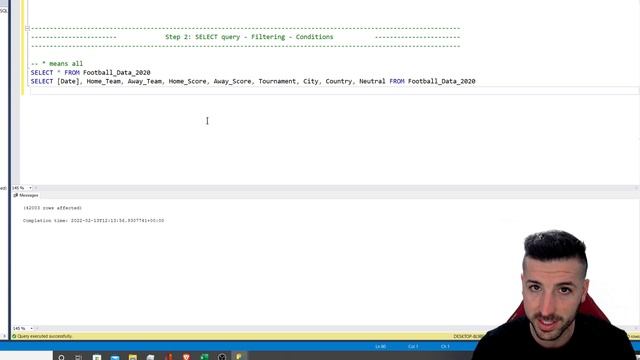Click the Query executed successfully status
This screenshot has height=360, width=640.
pyautogui.click(x=44, y=336)
